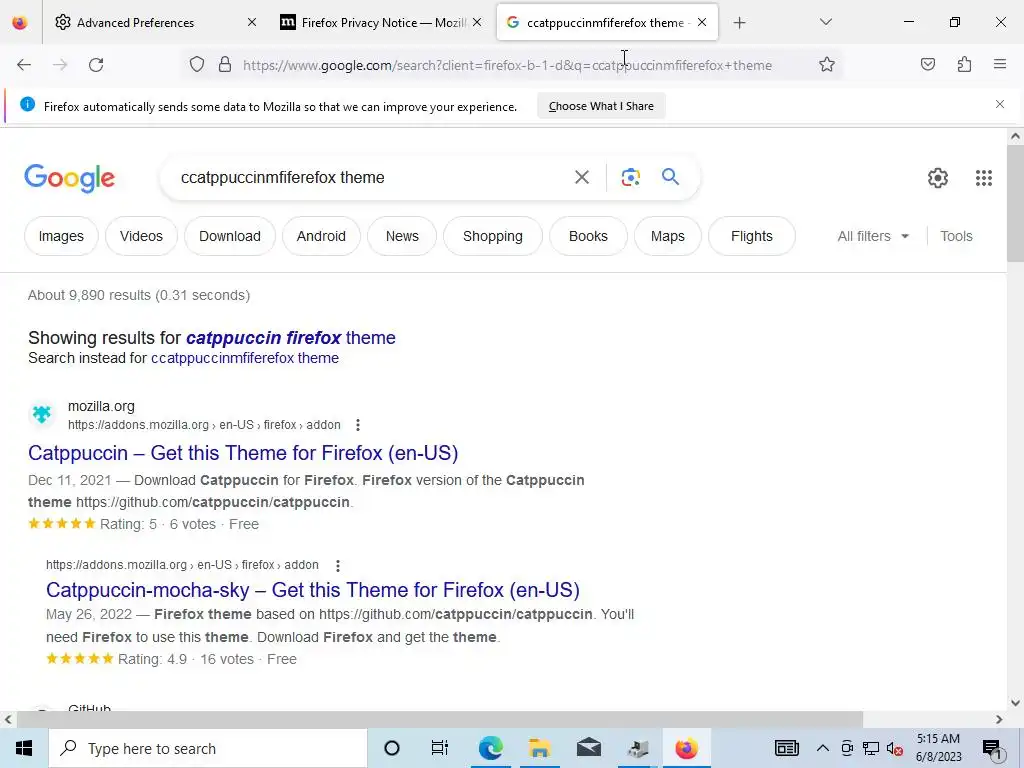The image size is (1024, 768).
Task: Open File Explorer from the taskbar
Action: point(539,748)
